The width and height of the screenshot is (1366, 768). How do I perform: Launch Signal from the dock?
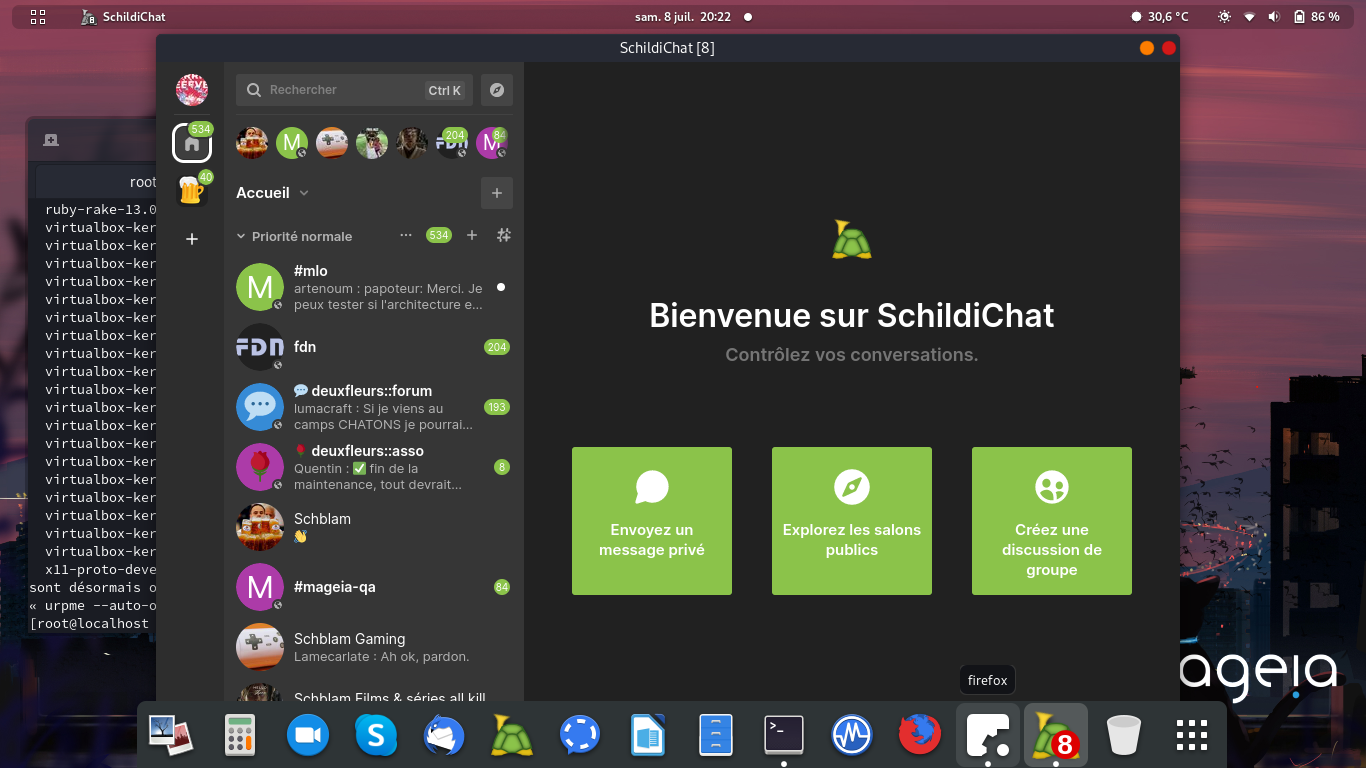(580, 735)
